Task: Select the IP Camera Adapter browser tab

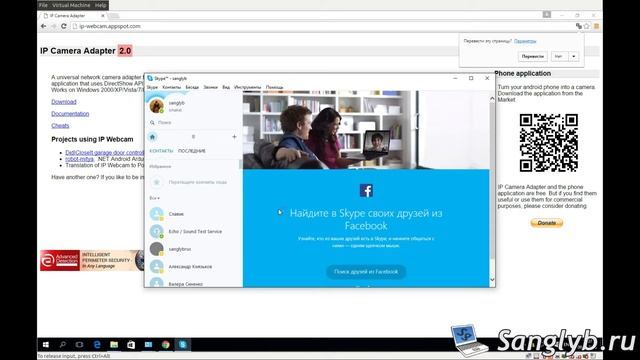Action: coord(73,16)
